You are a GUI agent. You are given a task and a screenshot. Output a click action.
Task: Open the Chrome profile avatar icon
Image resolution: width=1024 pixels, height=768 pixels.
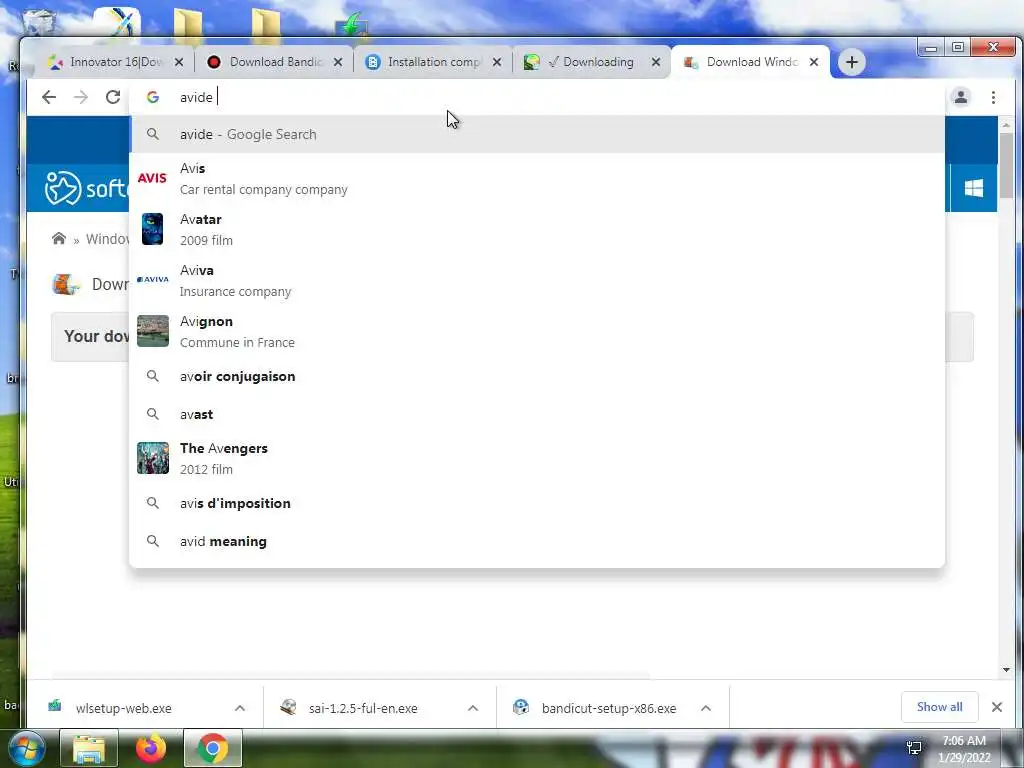coord(961,97)
